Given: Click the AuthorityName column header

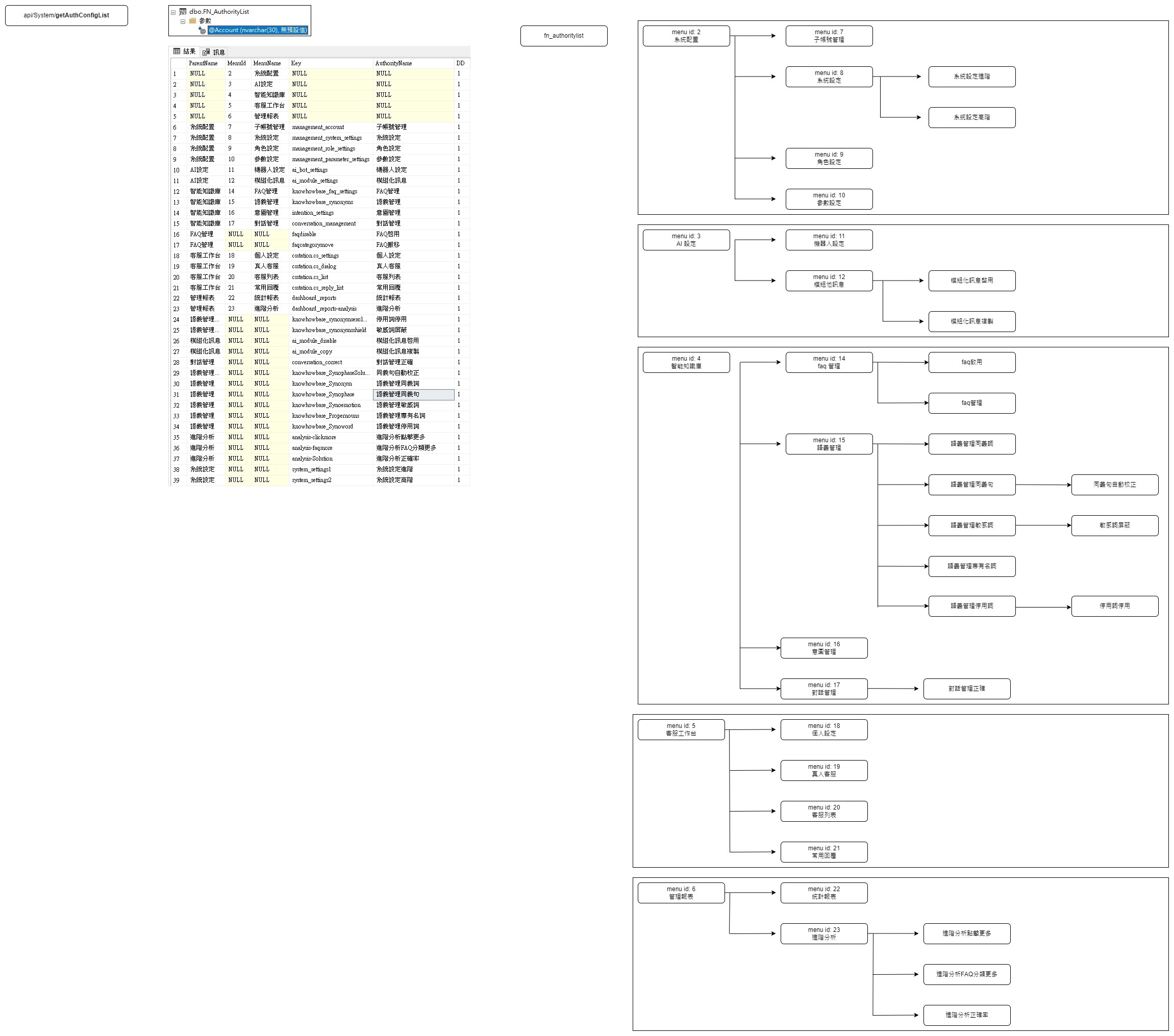Looking at the screenshot, I should coord(414,63).
